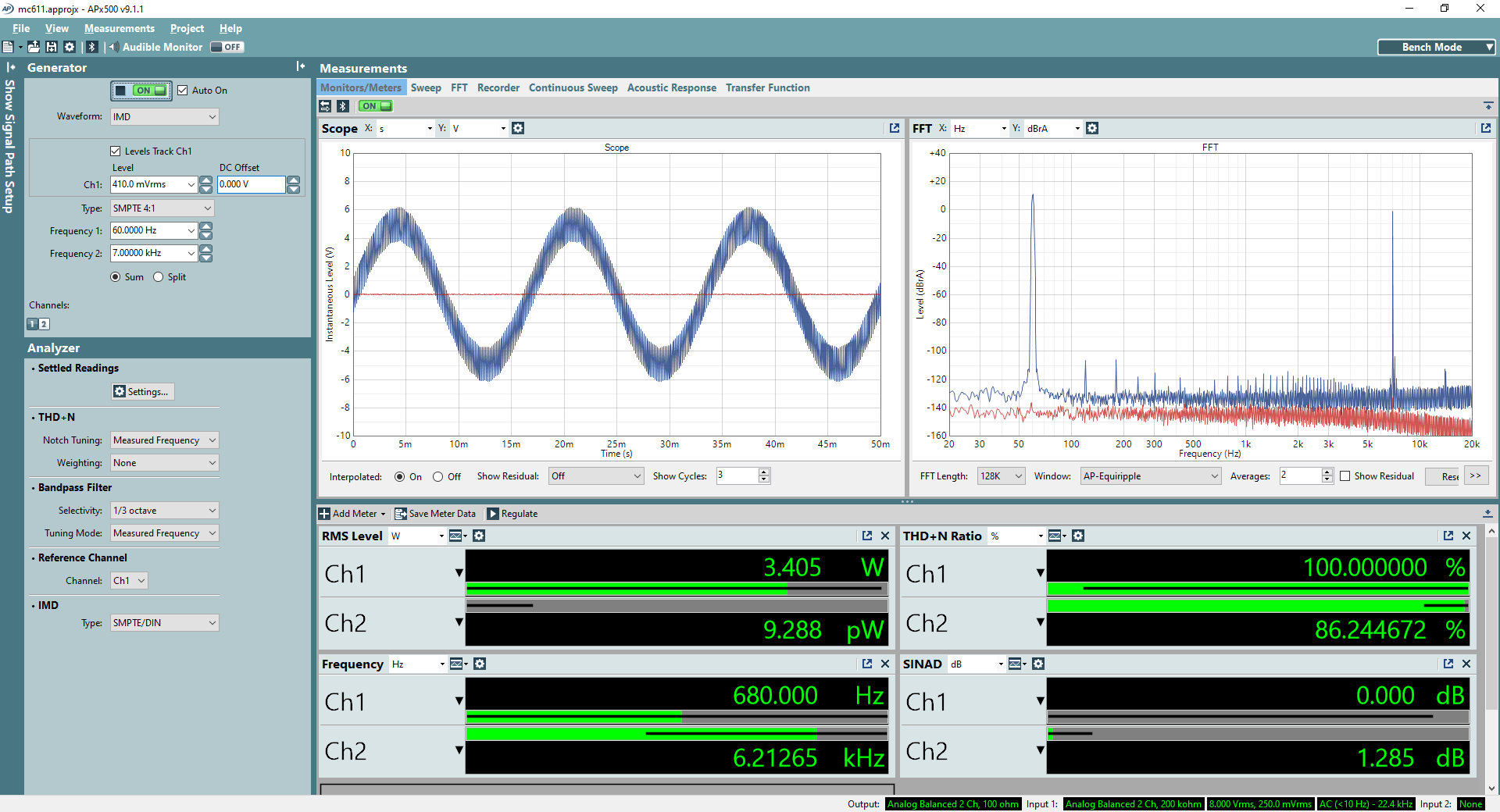Open the SMPTE 4:1 Type dropdown
Viewport: 1500px width, 812px height.
pyautogui.click(x=162, y=208)
